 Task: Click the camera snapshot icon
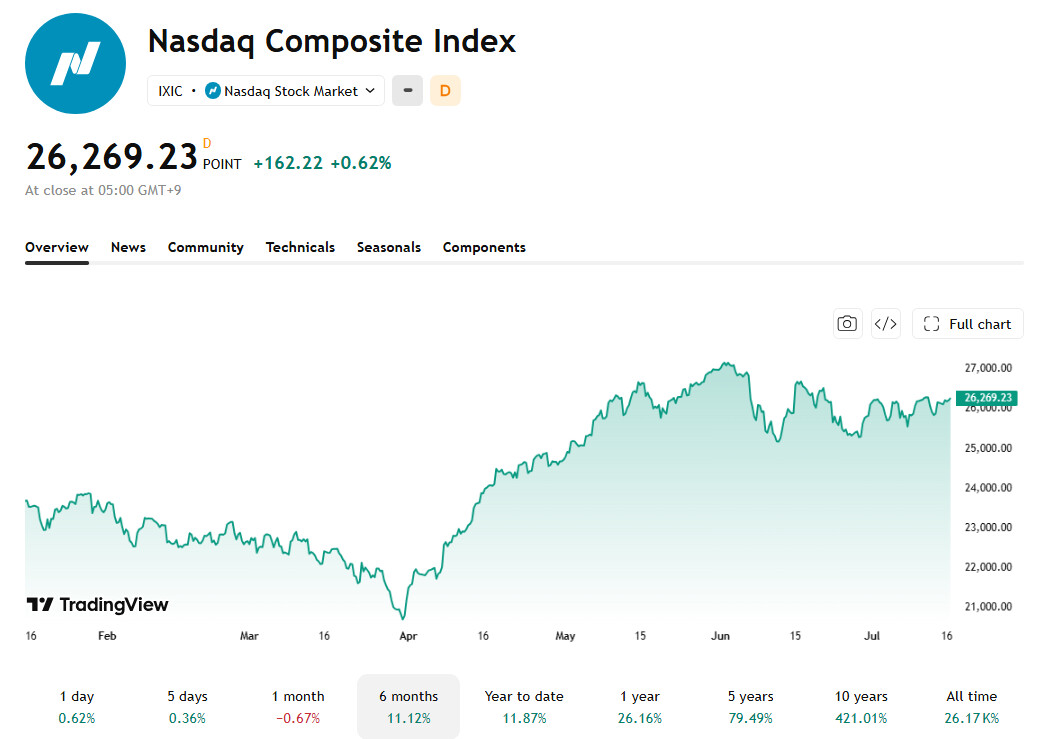[x=847, y=324]
